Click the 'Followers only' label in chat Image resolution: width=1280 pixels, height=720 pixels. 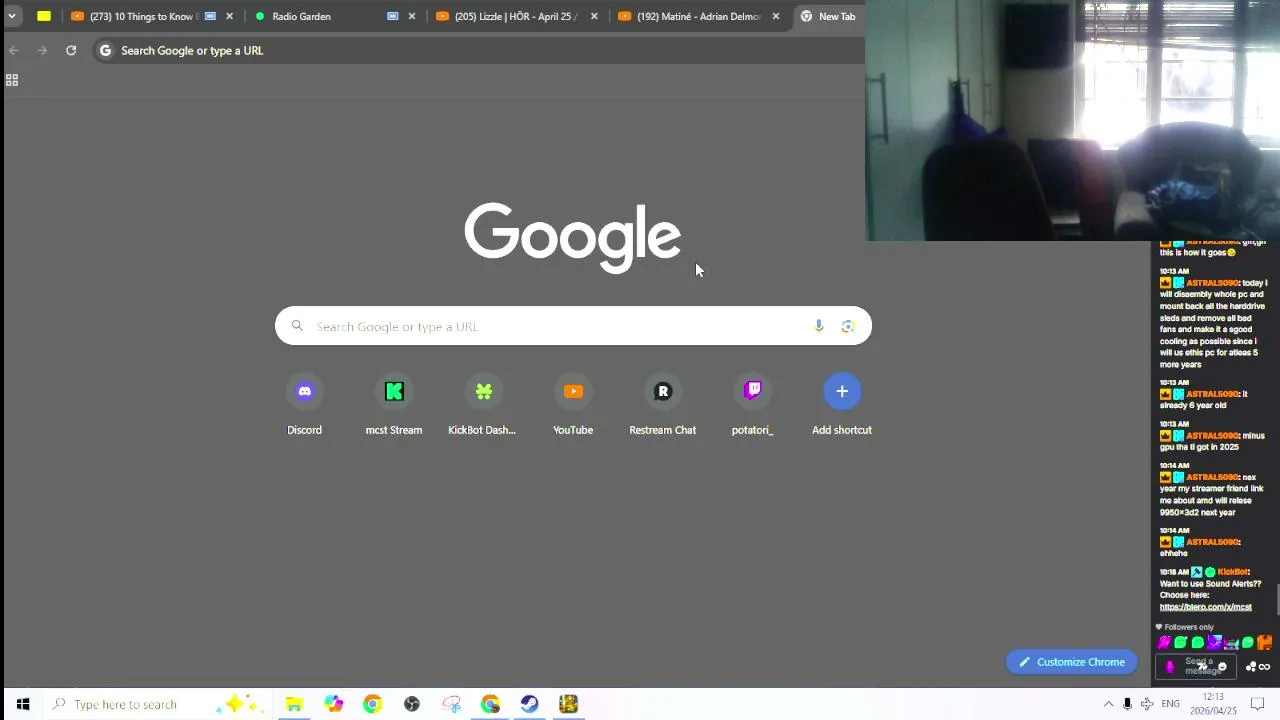pyautogui.click(x=1189, y=627)
